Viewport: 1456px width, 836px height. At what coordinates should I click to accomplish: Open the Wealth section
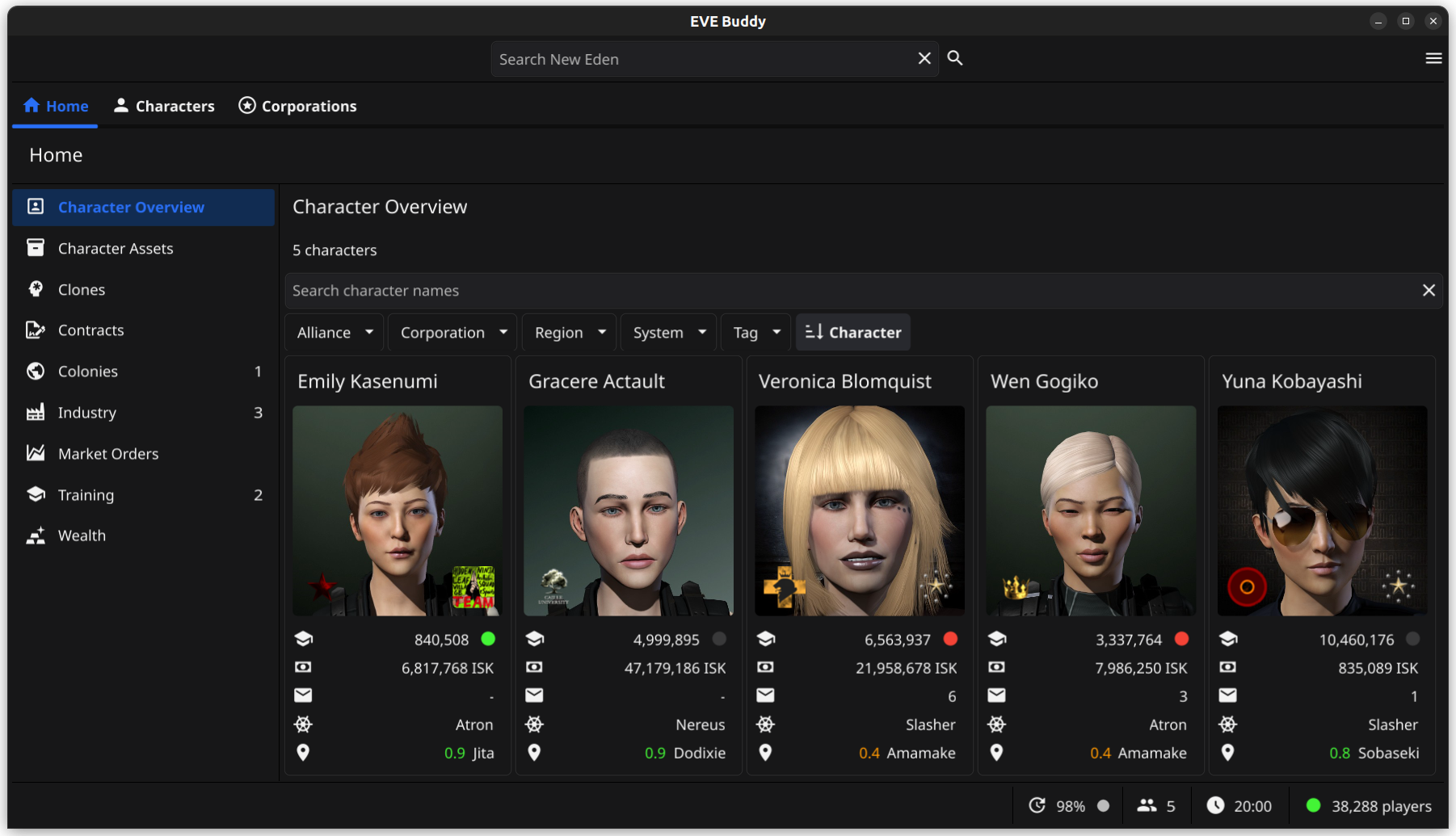tap(82, 536)
